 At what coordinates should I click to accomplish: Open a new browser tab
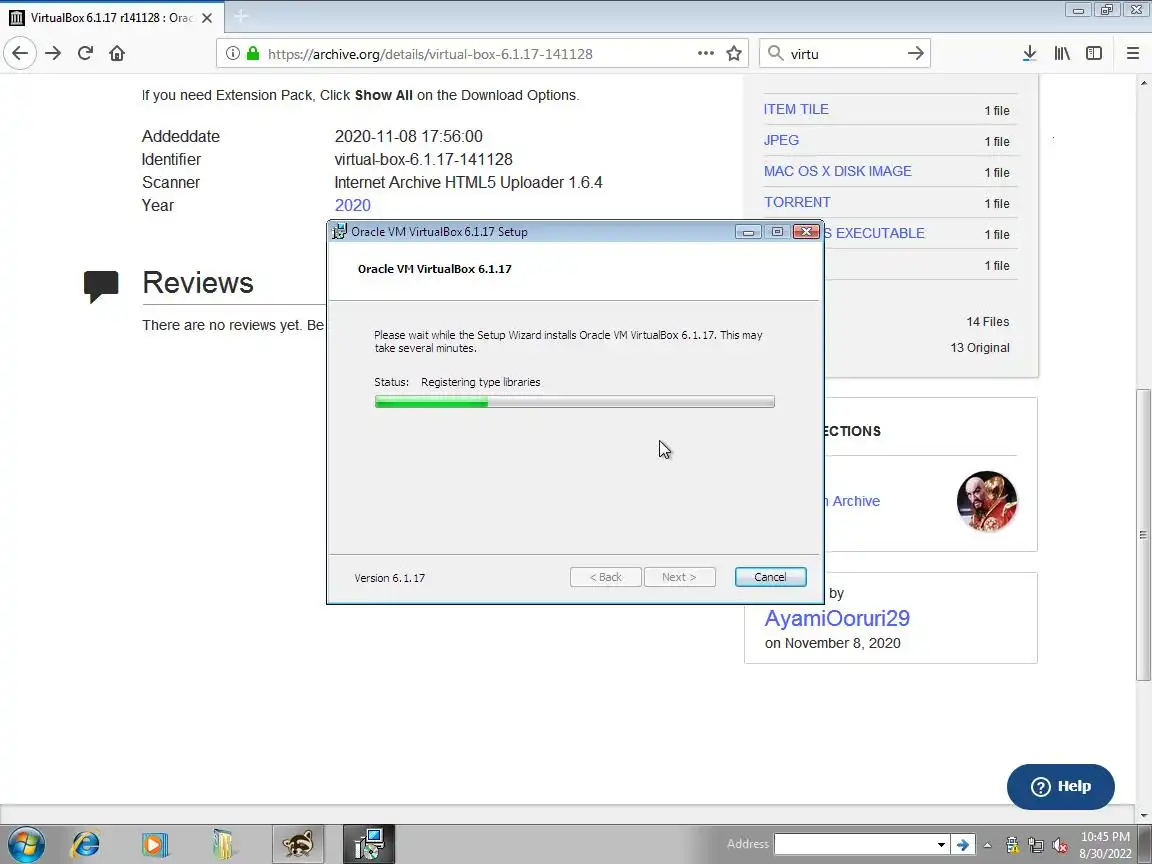[241, 16]
